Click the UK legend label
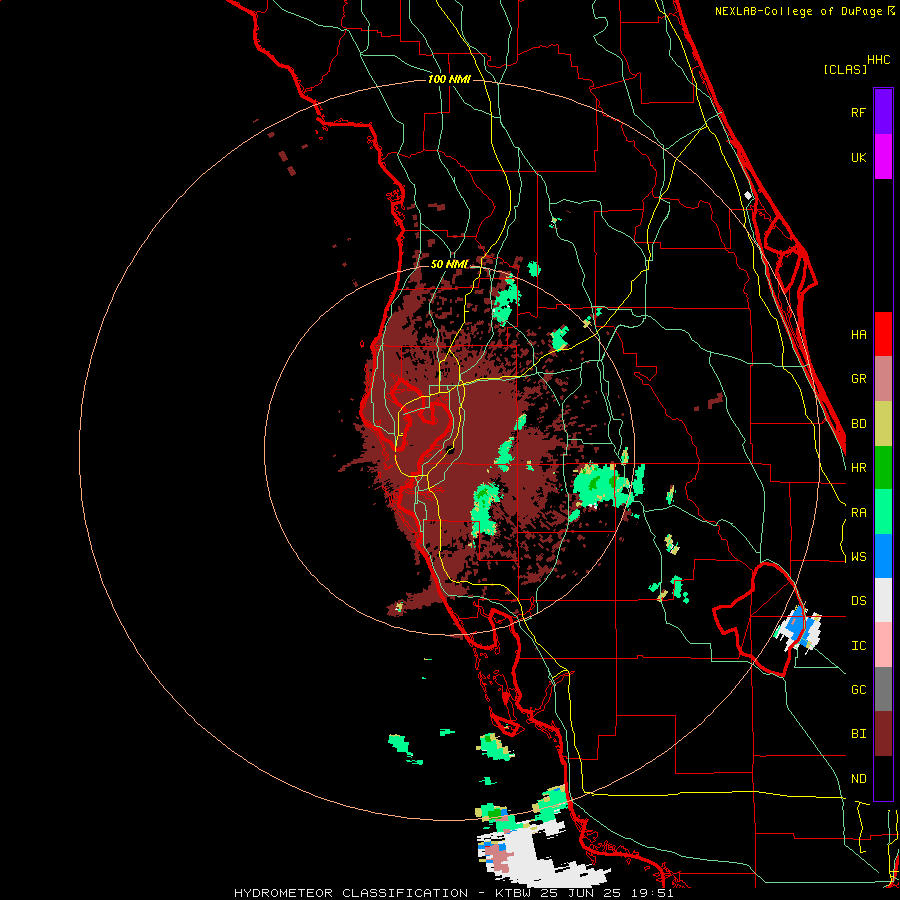This screenshot has height=900, width=900. pyautogui.click(x=858, y=157)
